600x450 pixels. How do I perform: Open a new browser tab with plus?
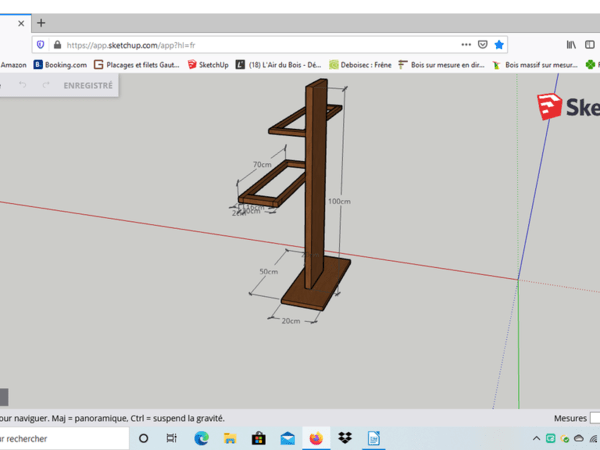[x=41, y=23]
